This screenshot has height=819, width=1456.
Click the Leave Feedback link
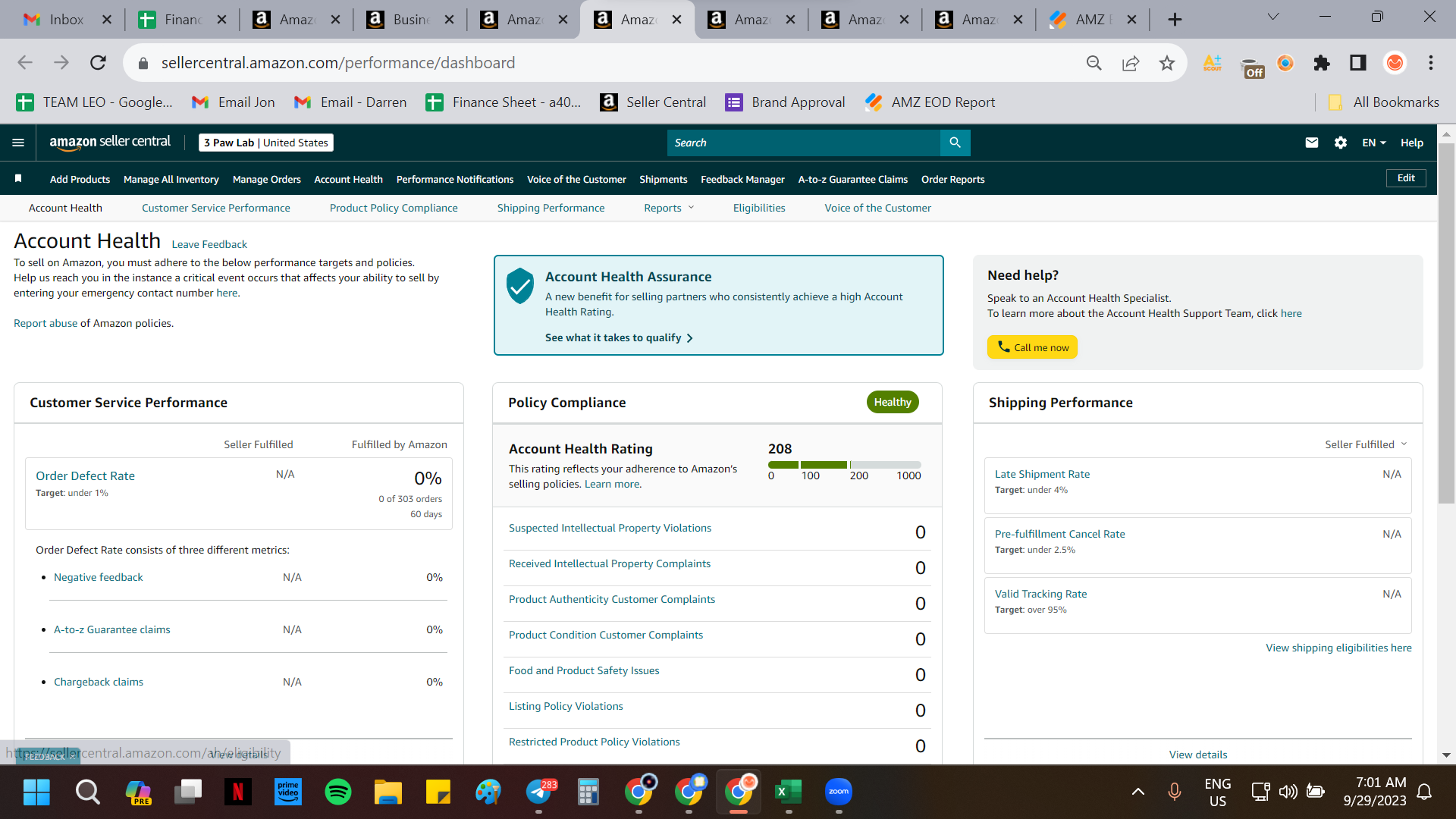[209, 244]
